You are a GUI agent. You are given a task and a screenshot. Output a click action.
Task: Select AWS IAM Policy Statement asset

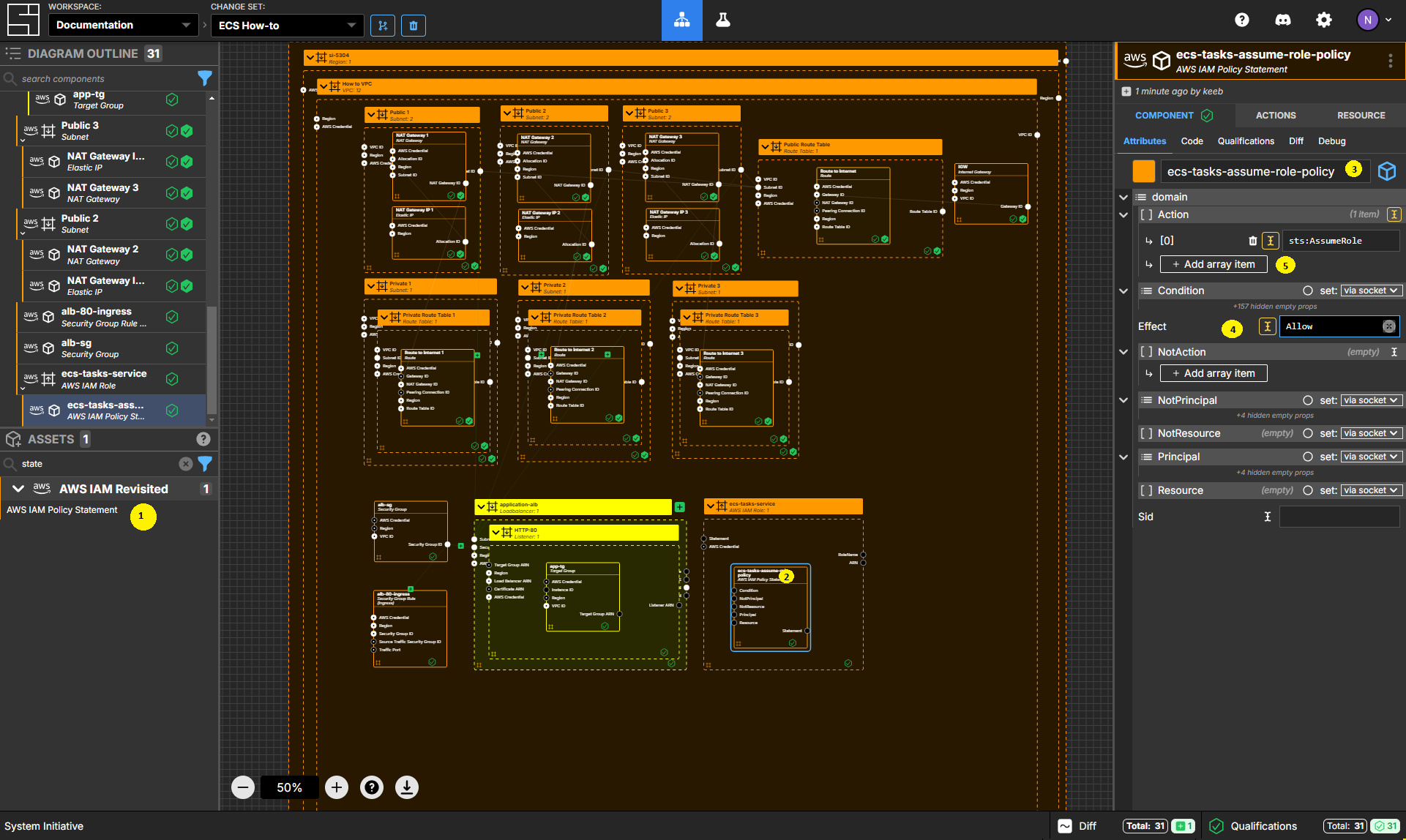(62, 510)
